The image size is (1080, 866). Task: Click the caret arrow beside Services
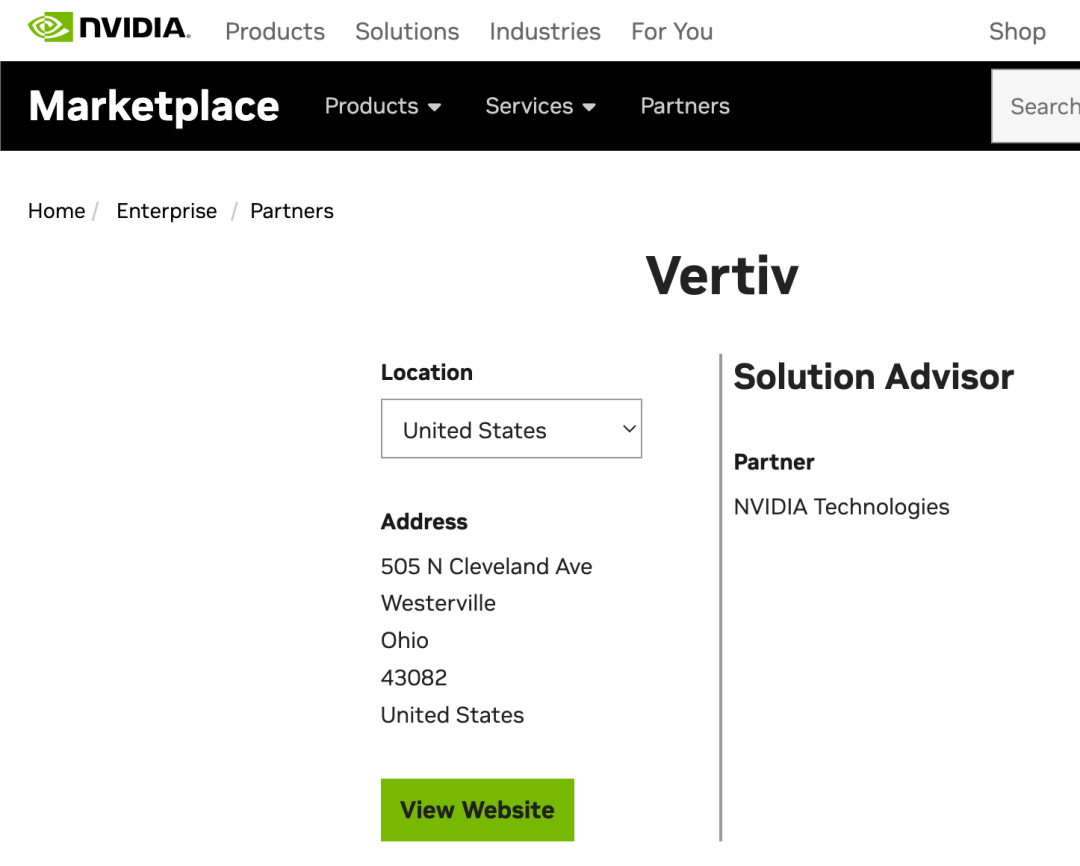(x=589, y=107)
